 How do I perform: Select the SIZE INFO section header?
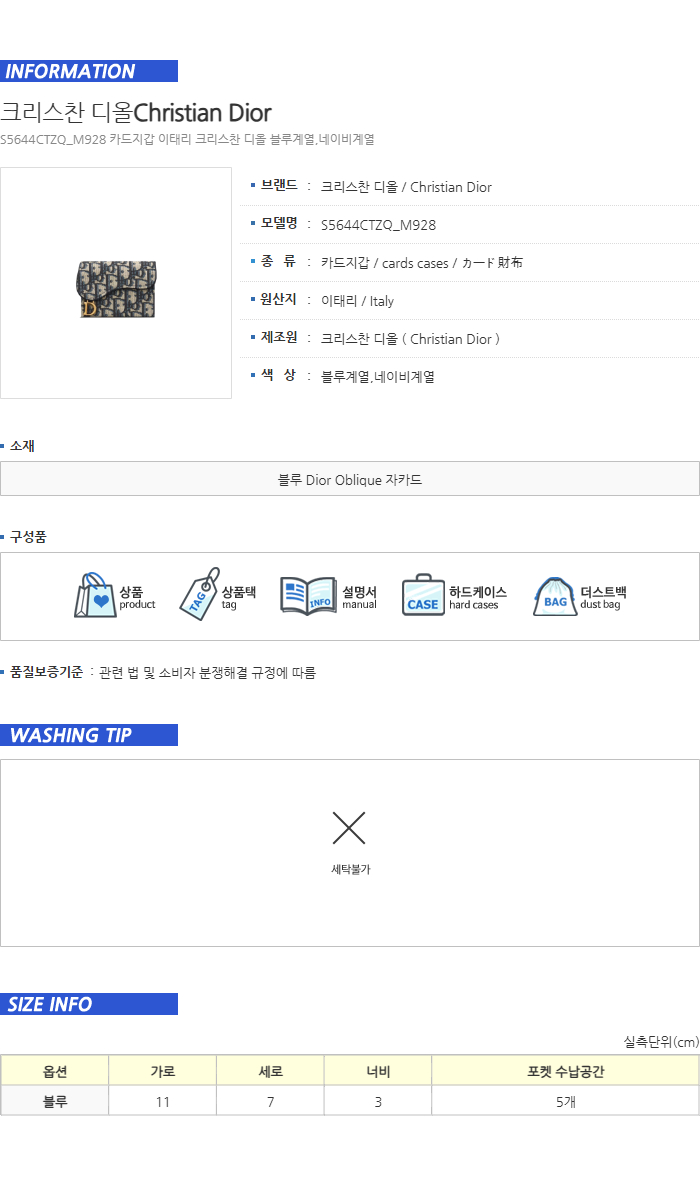point(89,1004)
